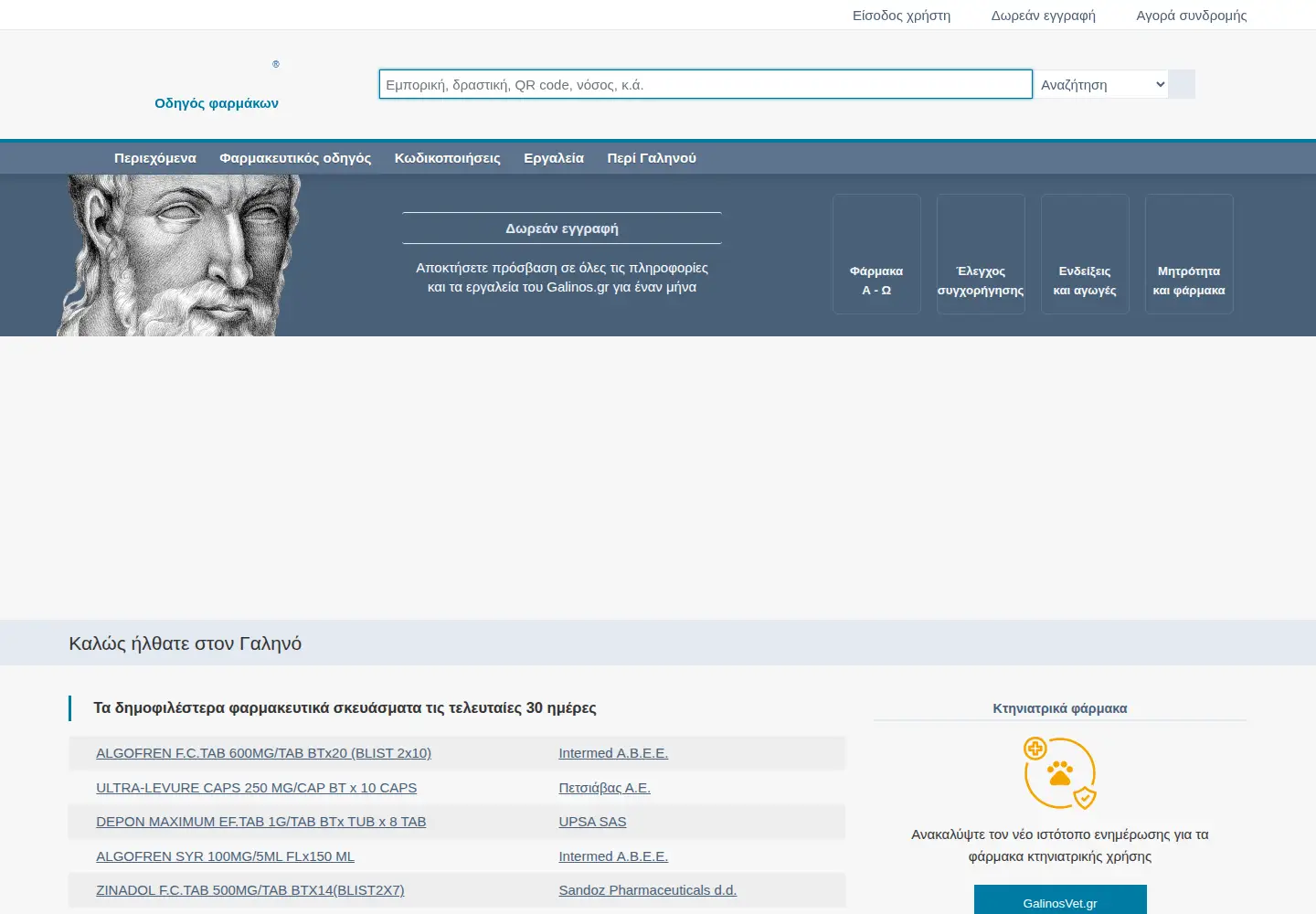This screenshot has width=1316, height=914.
Task: Open UPSA SAS company link
Action: pos(592,822)
